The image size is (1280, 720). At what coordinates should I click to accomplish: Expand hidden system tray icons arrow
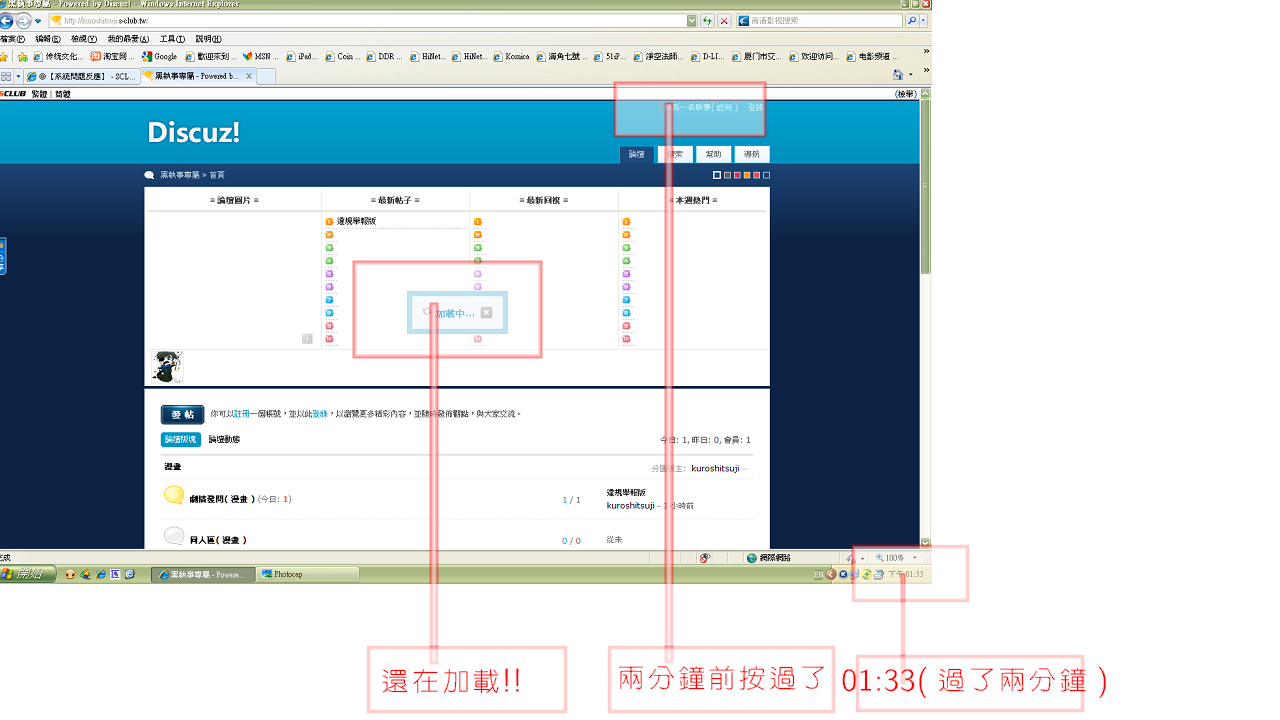click(831, 574)
